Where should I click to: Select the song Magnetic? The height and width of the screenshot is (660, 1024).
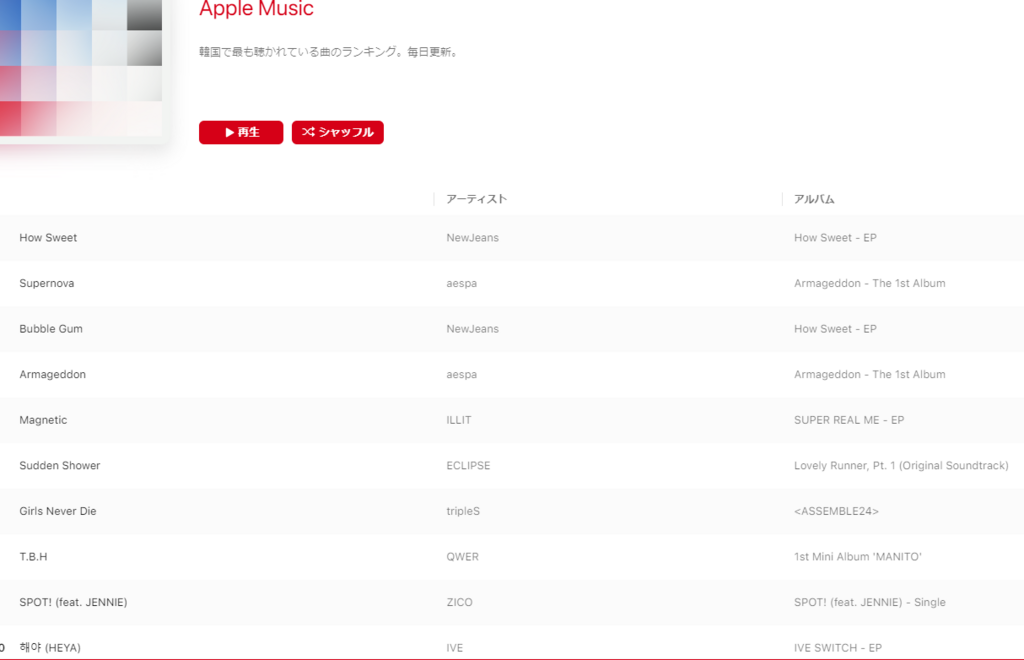[43, 420]
